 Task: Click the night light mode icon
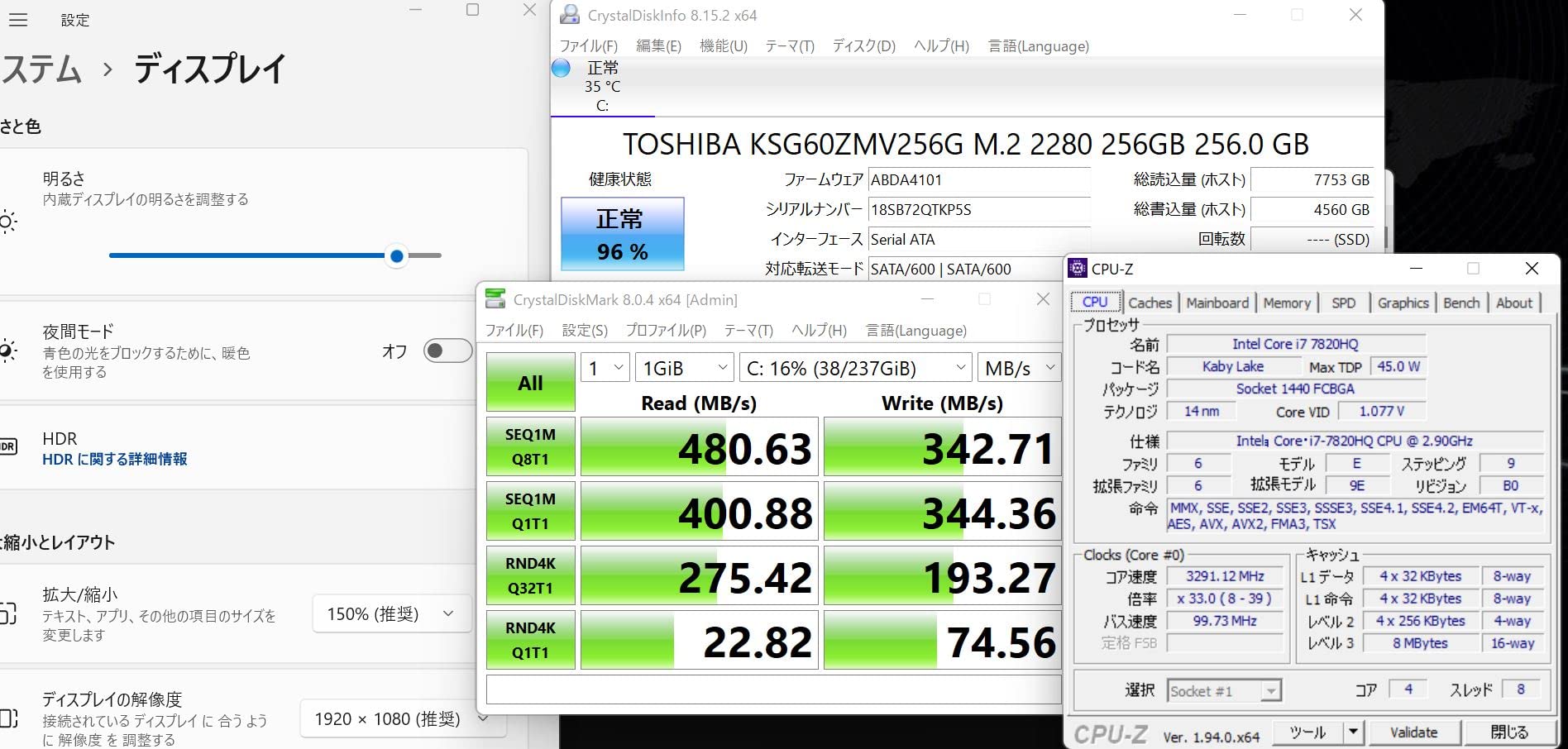[x=7, y=351]
